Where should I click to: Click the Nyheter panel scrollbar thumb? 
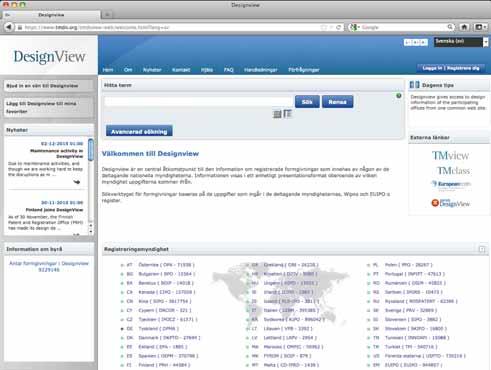pos(91,150)
